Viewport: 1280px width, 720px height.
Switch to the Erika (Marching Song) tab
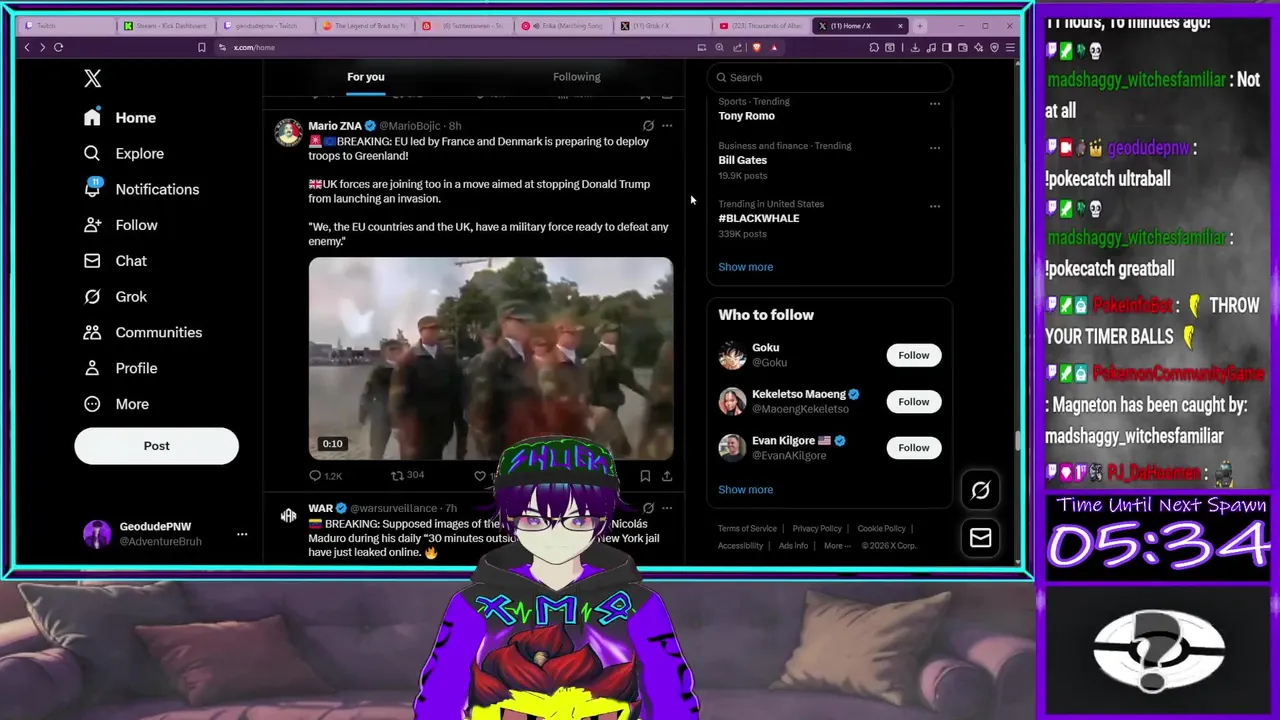(x=562, y=25)
